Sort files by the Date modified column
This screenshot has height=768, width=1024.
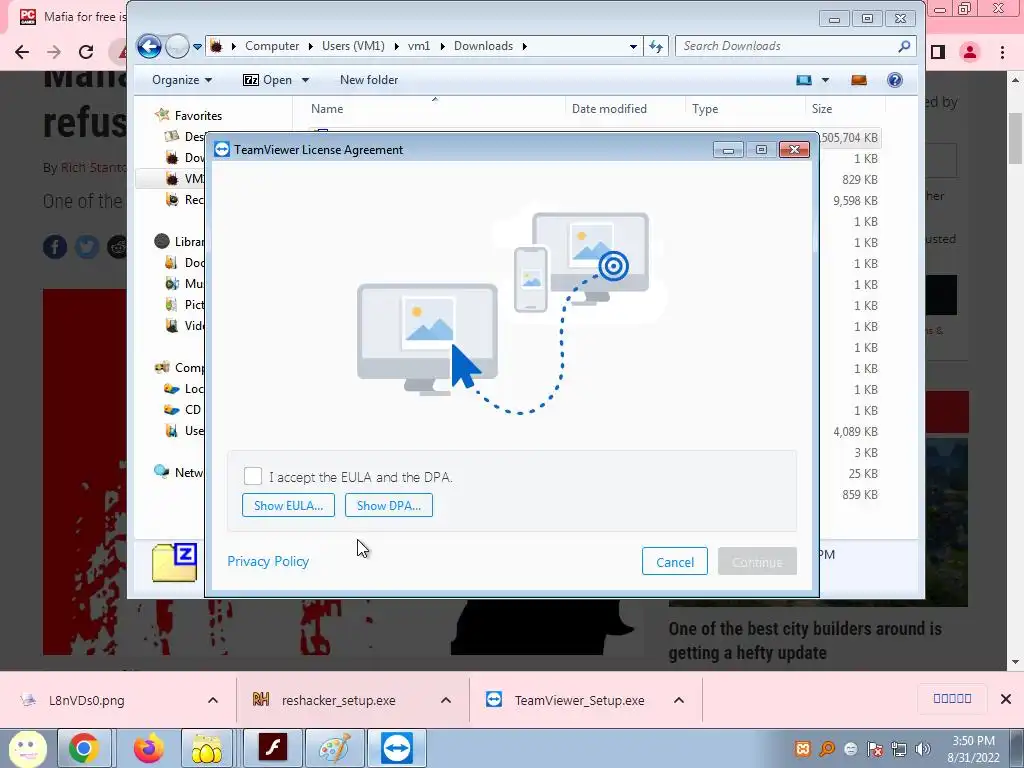click(x=609, y=109)
